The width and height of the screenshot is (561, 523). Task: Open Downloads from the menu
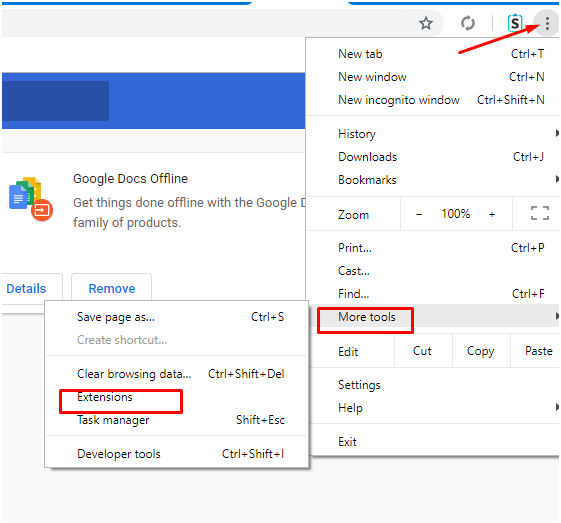[x=433, y=157]
